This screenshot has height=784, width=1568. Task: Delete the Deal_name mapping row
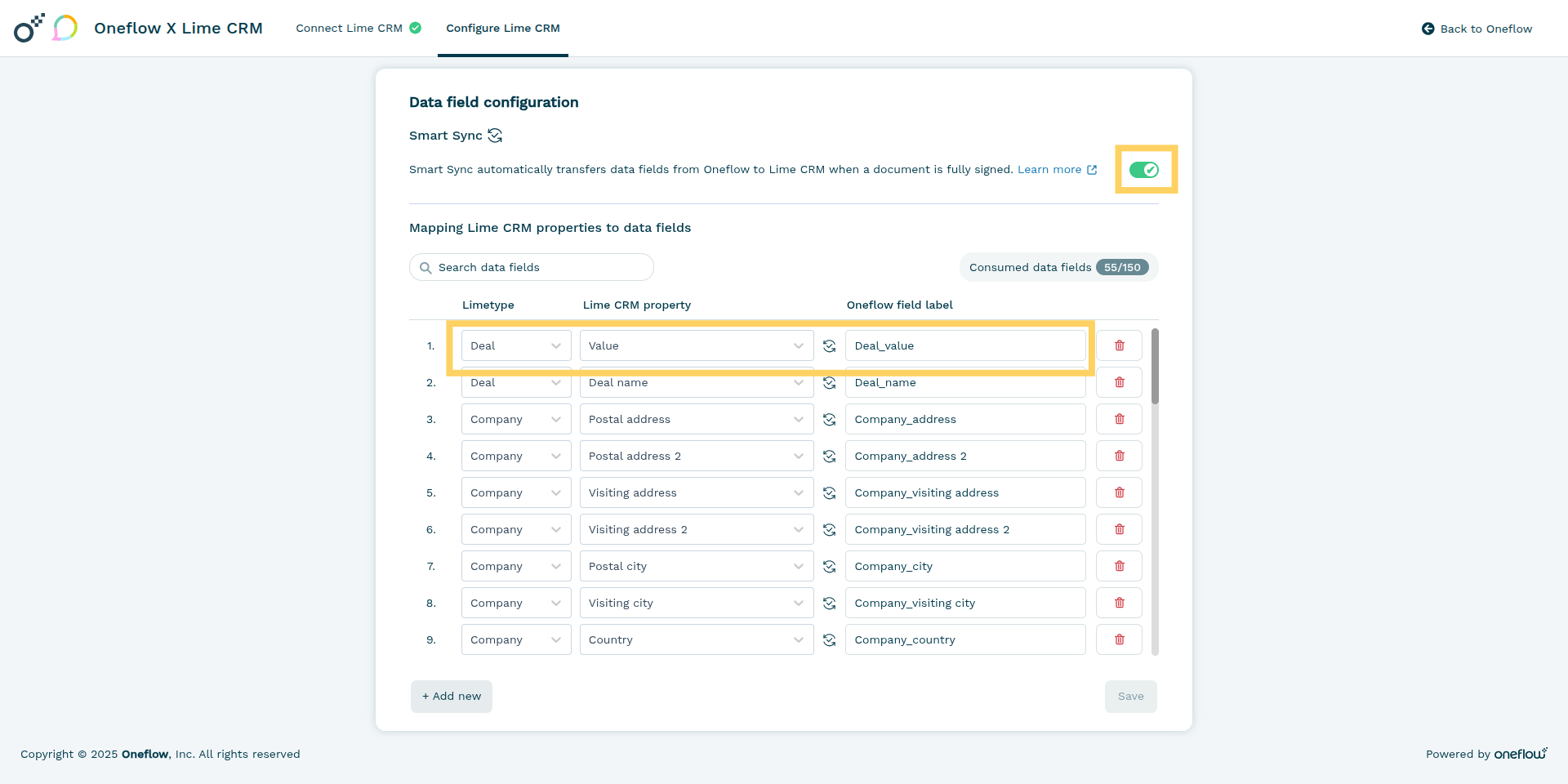[1119, 382]
